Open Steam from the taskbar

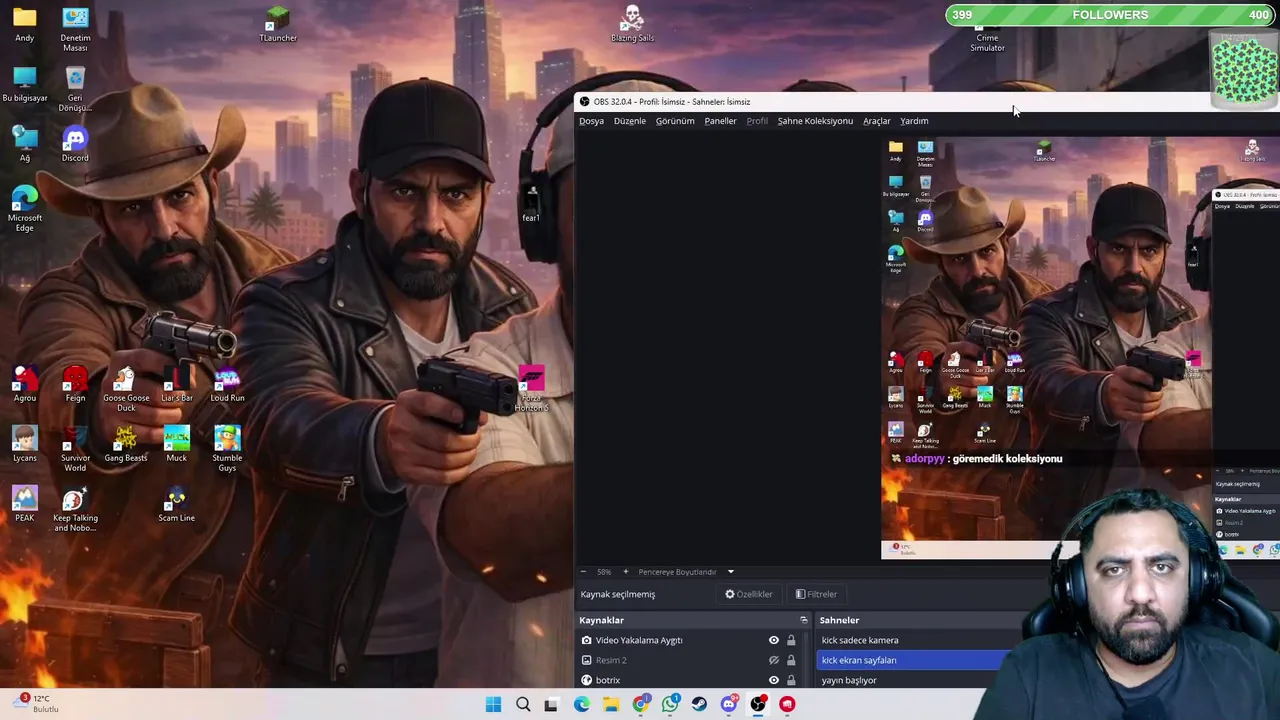click(x=699, y=704)
